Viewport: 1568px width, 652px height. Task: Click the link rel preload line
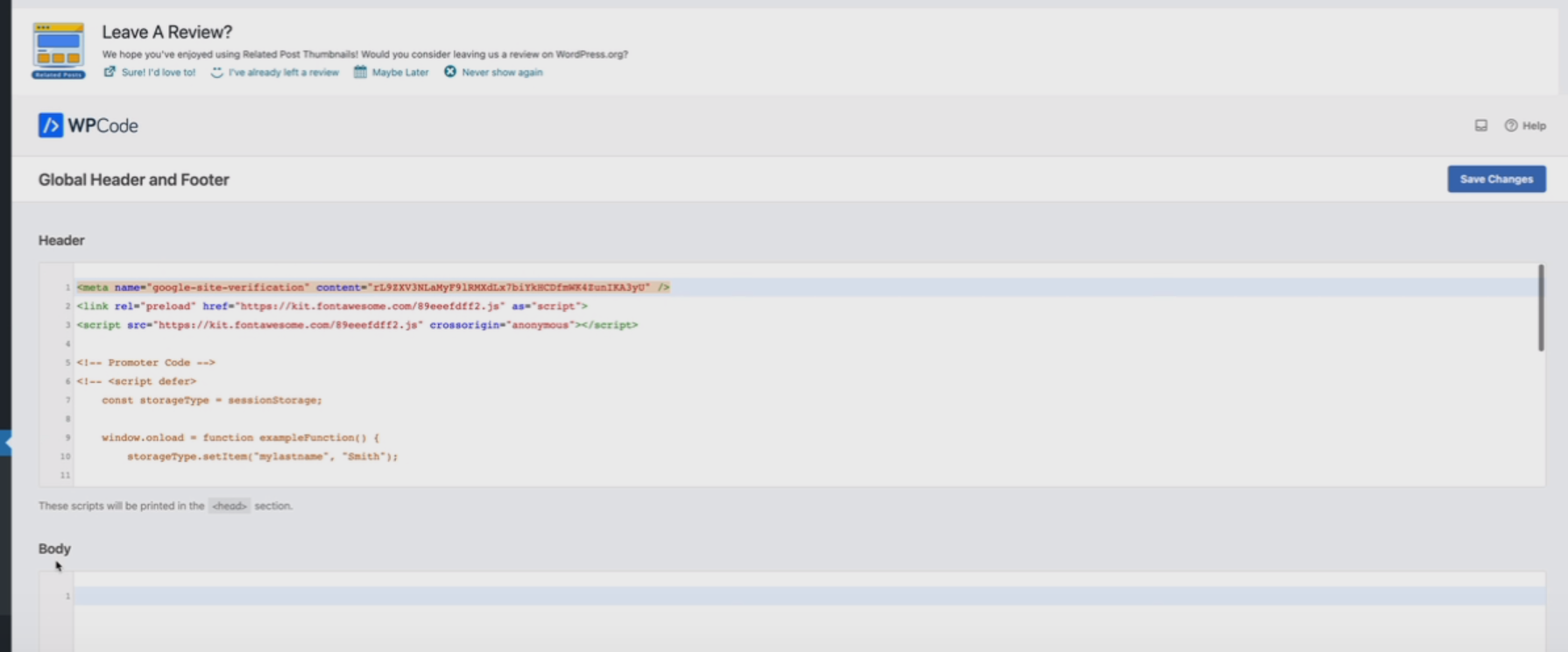332,306
